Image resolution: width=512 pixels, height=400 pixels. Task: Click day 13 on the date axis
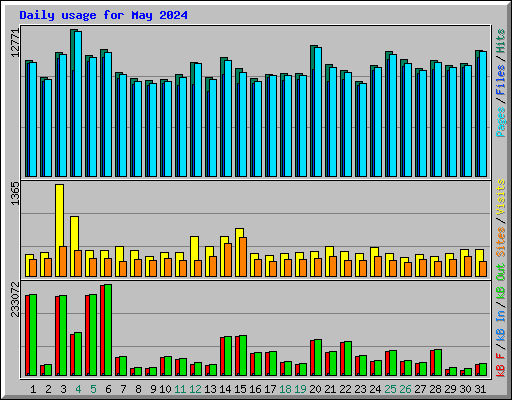(x=210, y=389)
